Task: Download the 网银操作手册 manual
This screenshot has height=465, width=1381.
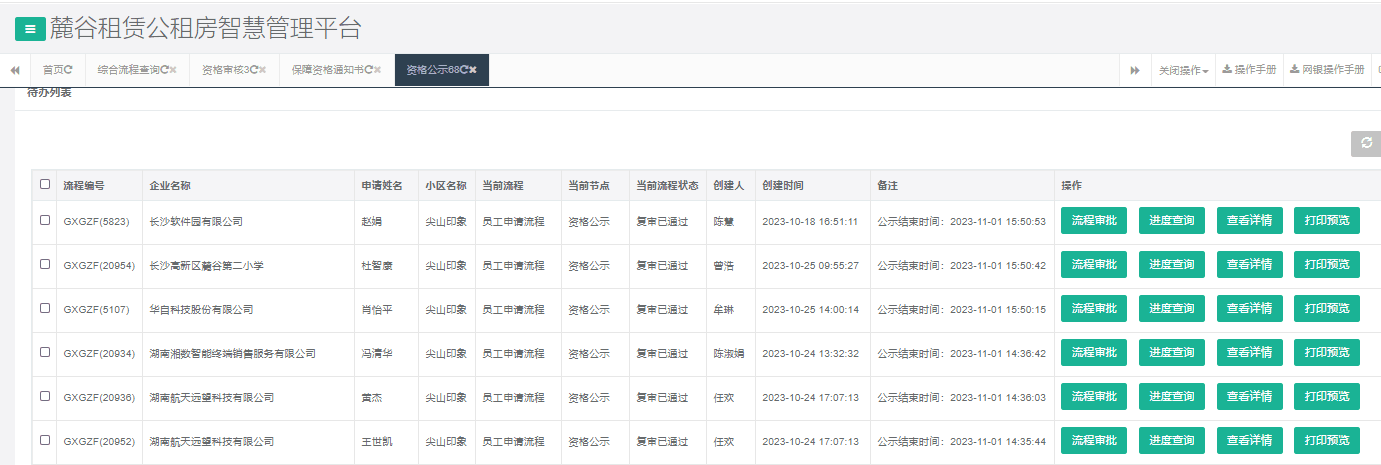Action: click(x=1327, y=70)
